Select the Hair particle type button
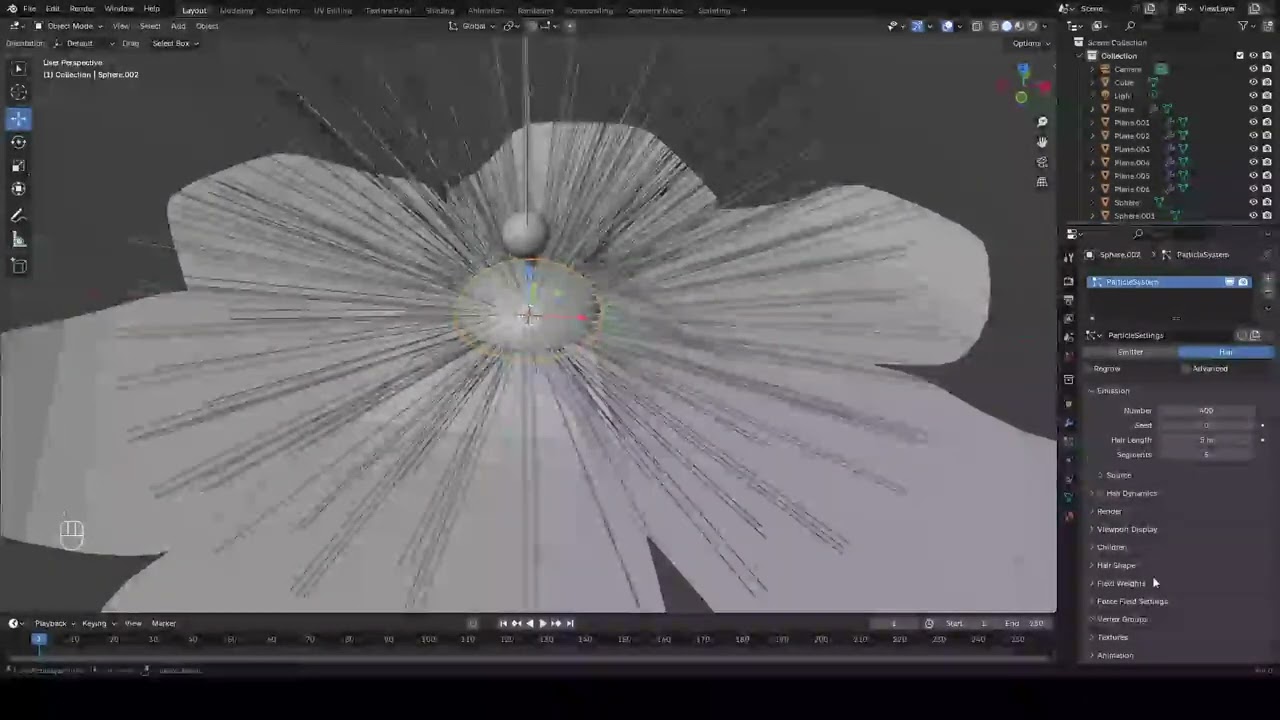 coord(1226,352)
